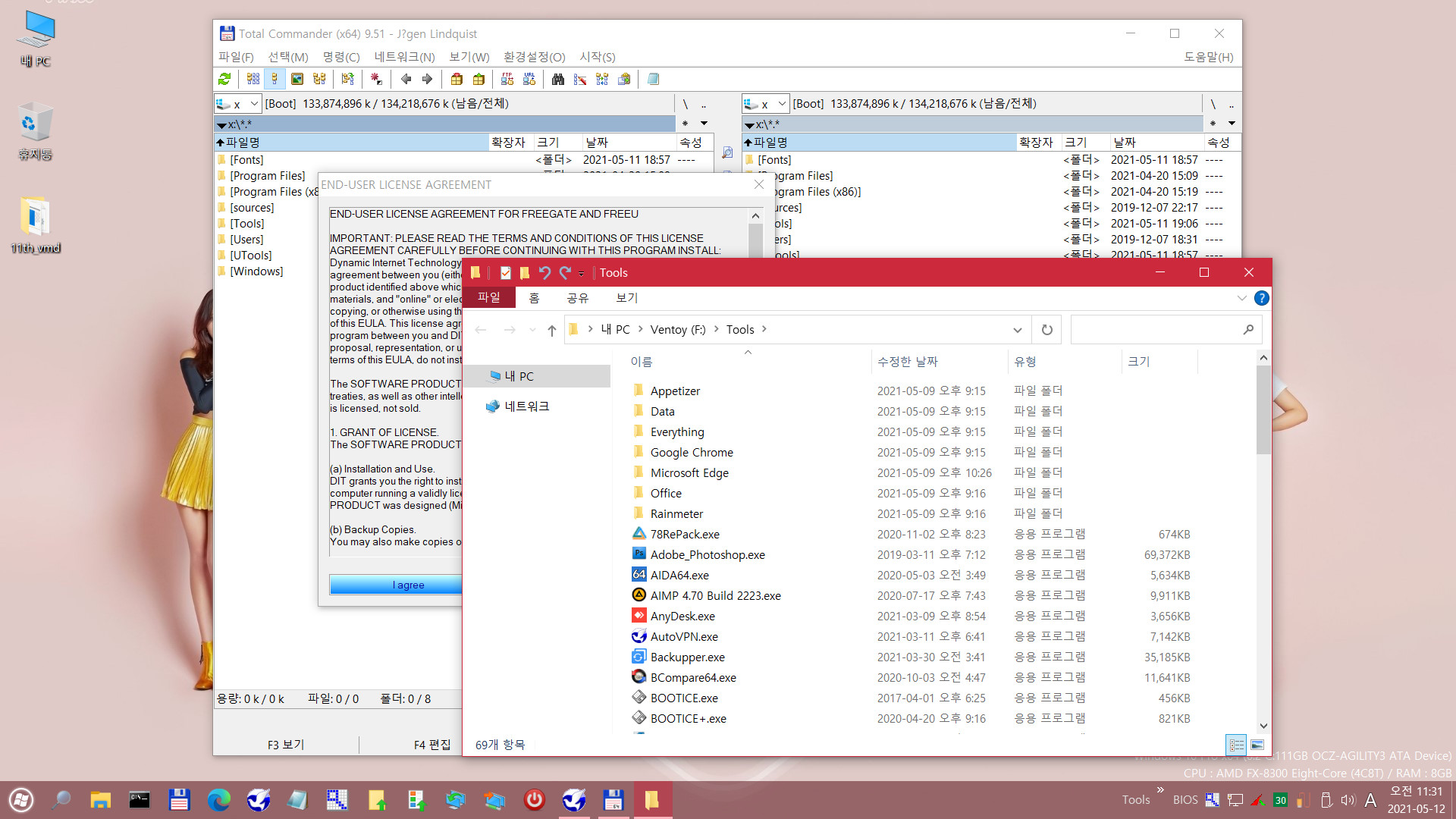Expand the Explorer address bar history dropdown
1456x819 pixels.
tap(1018, 330)
